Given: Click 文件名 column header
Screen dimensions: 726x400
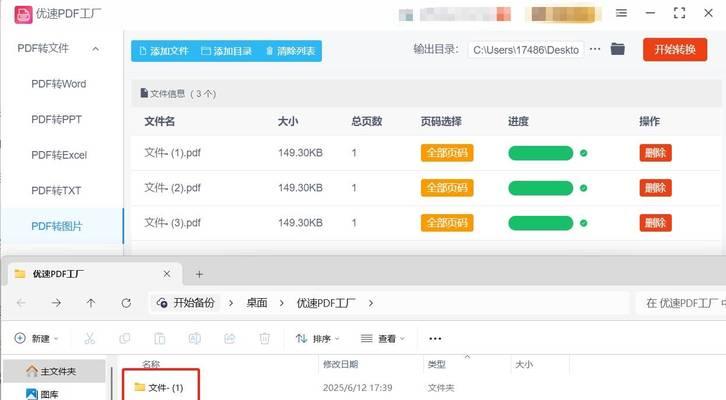Looking at the screenshot, I should click(x=160, y=121).
